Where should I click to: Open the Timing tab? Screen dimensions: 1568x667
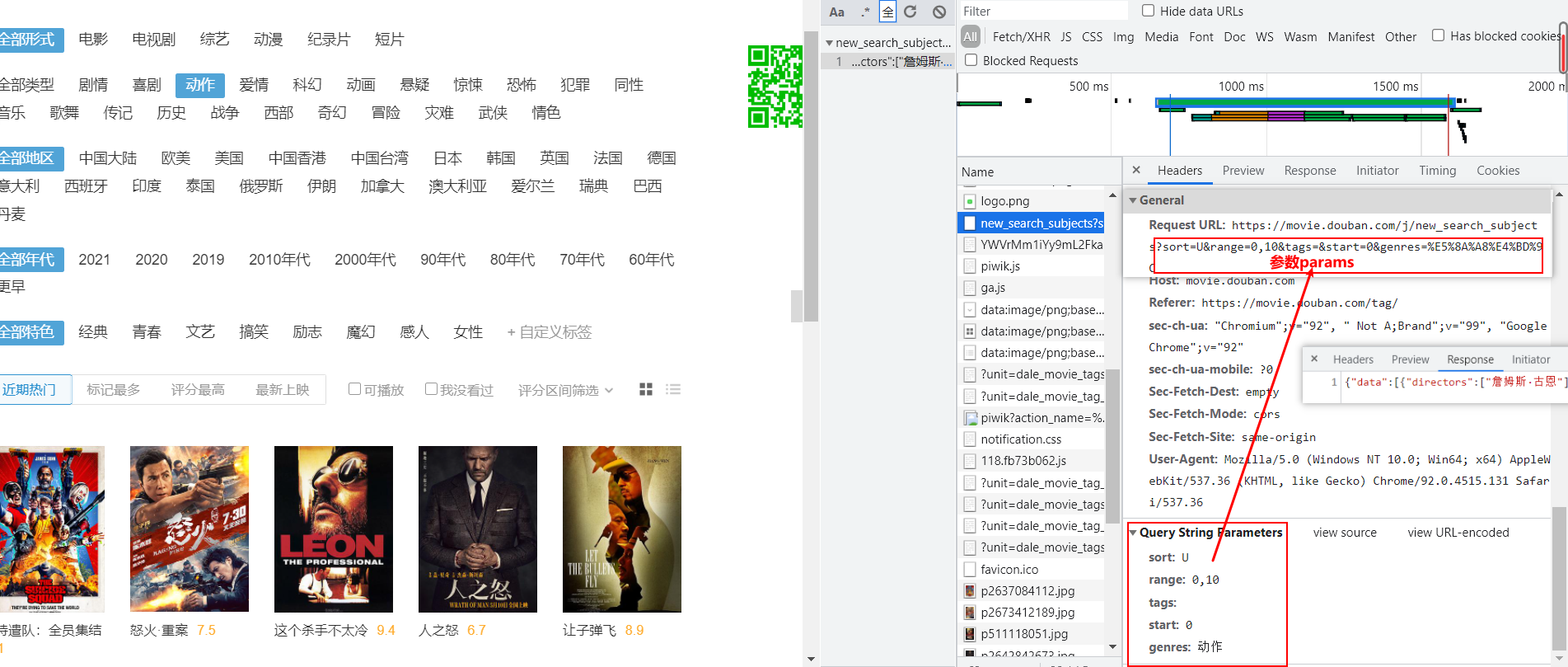(1438, 171)
